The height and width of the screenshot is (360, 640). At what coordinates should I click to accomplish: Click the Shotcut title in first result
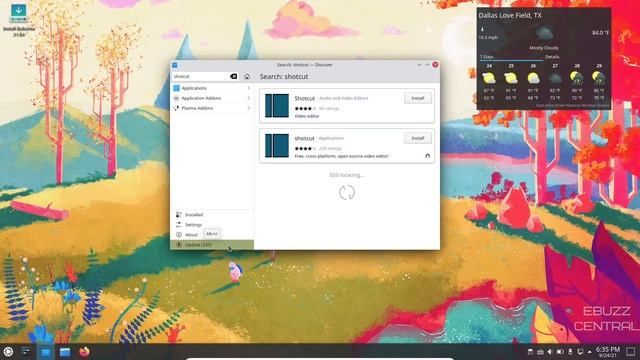click(x=304, y=98)
